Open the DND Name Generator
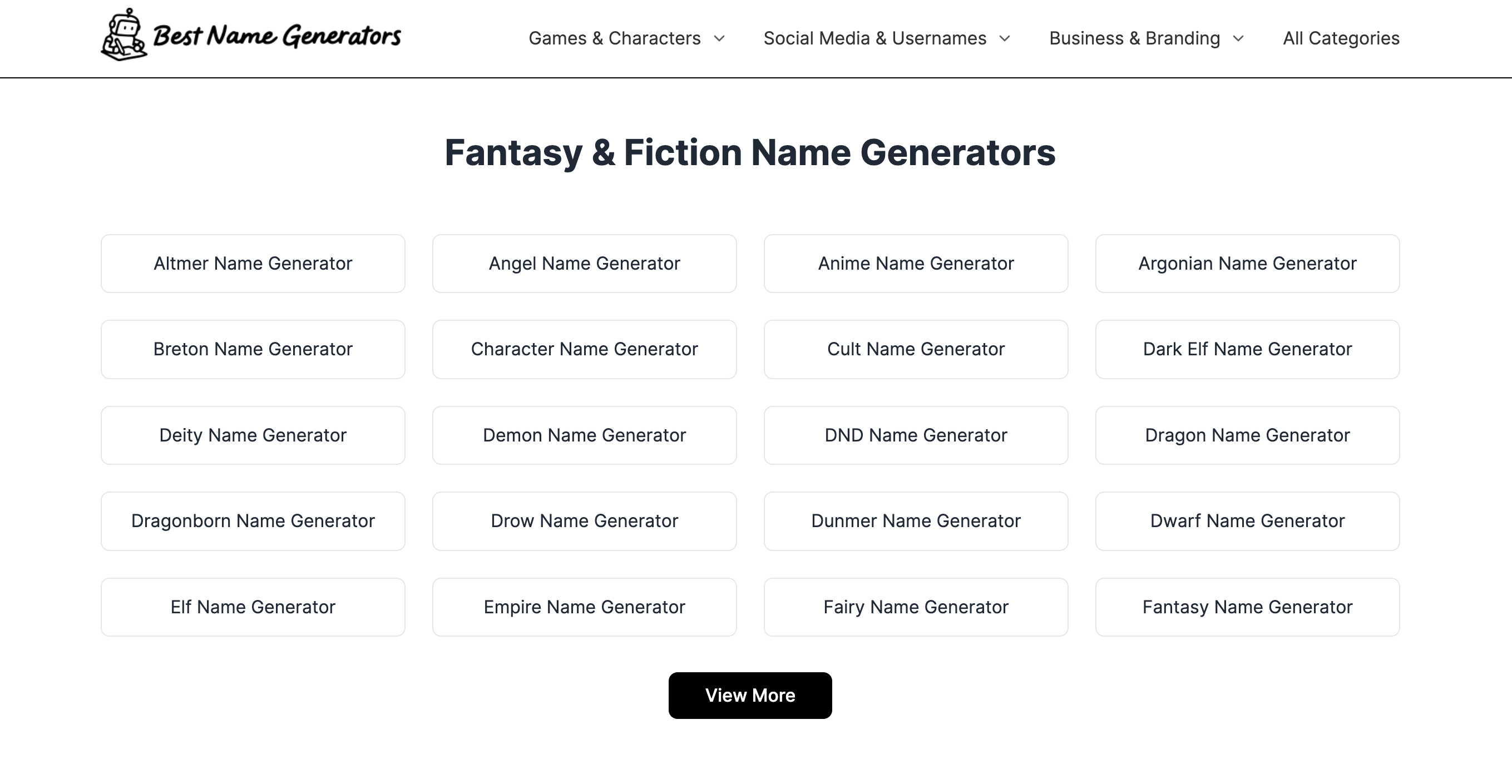 (x=916, y=435)
